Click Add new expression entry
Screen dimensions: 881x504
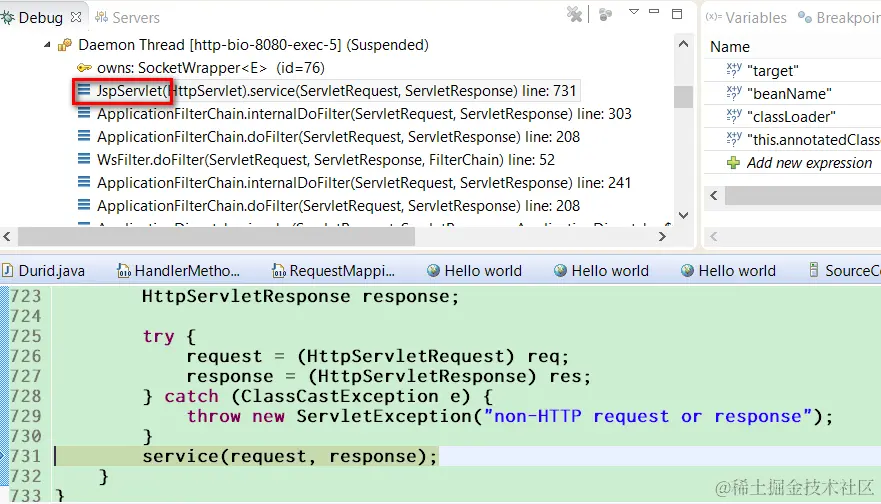809,163
